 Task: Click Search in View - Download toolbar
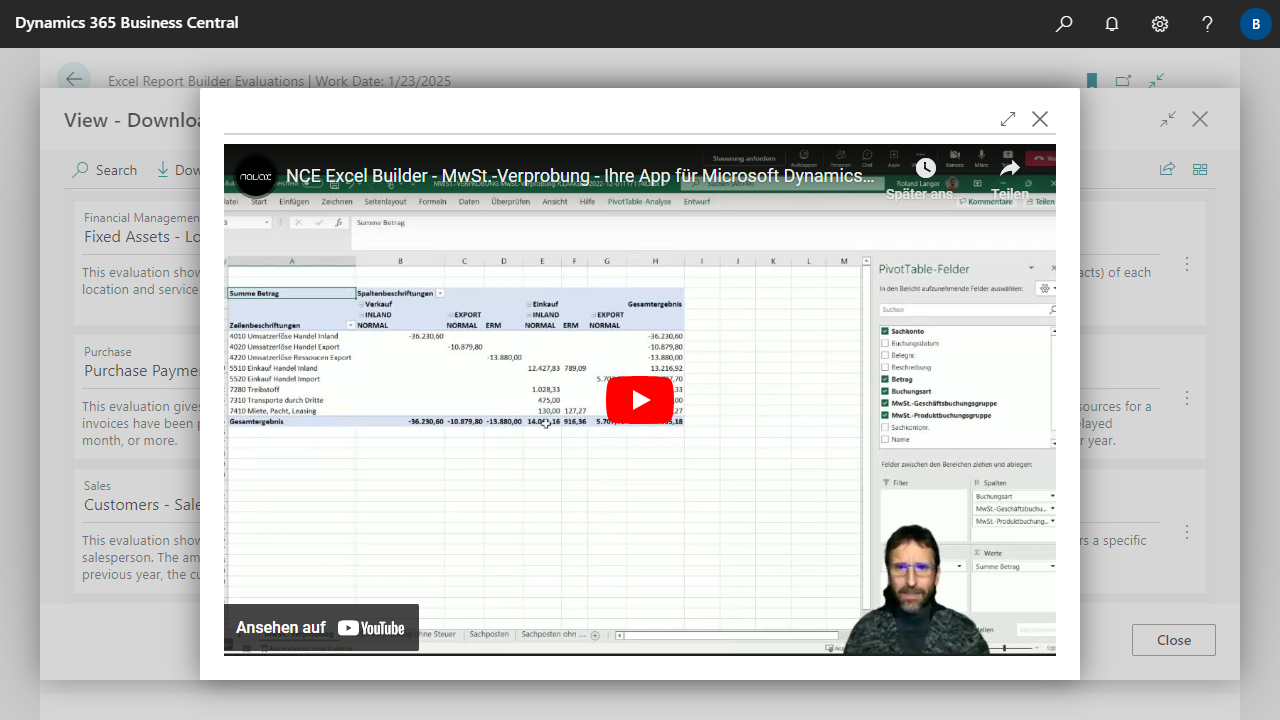click(105, 170)
